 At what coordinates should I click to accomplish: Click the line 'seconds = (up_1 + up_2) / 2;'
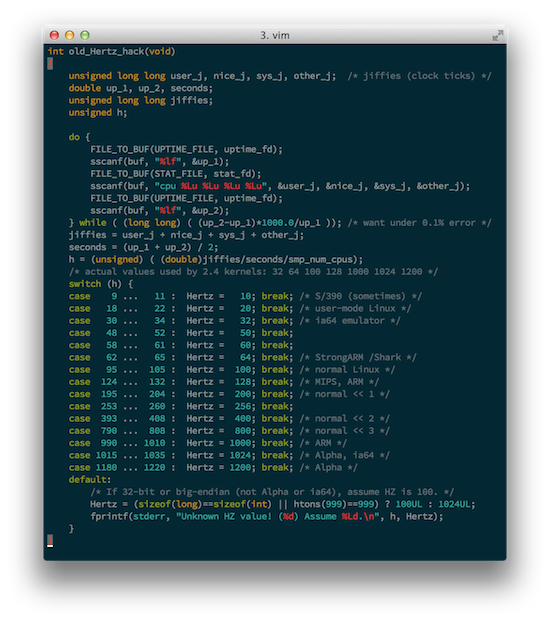pos(143,248)
